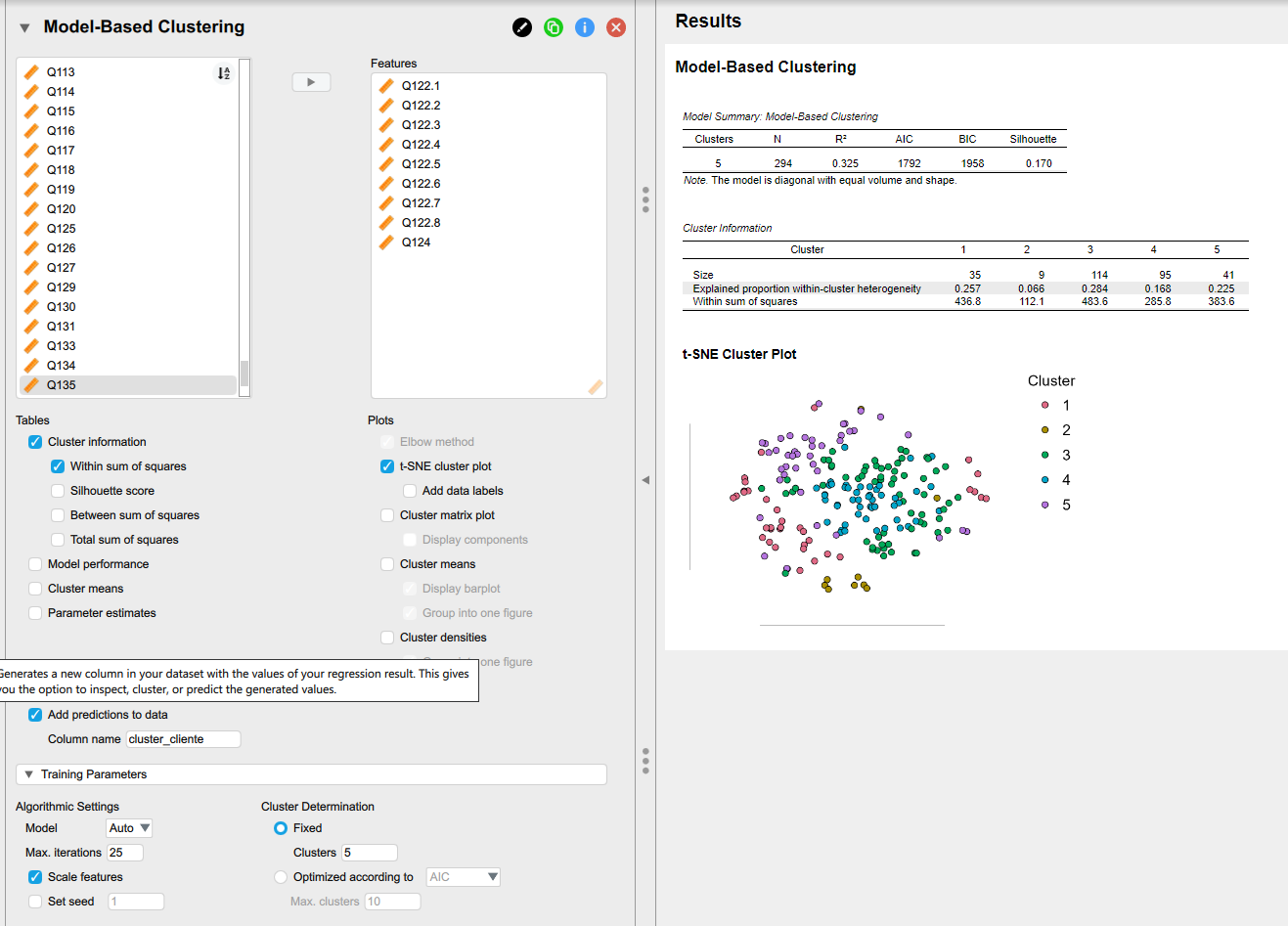Uncheck t-SNE cluster plot option
Screen dimensions: 1288x926
tap(387, 466)
